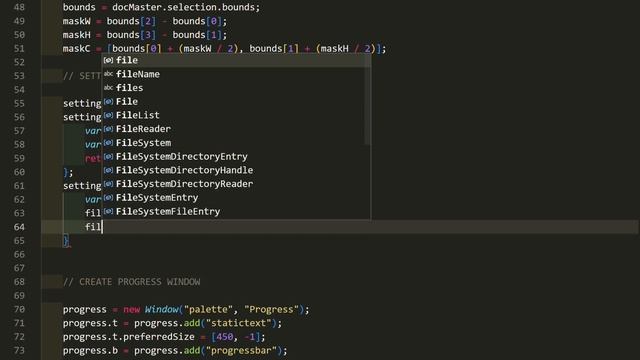Choose 'fileName' from the suggestion list
Image resolution: width=640 pixels, height=360 pixels.
coord(236,74)
